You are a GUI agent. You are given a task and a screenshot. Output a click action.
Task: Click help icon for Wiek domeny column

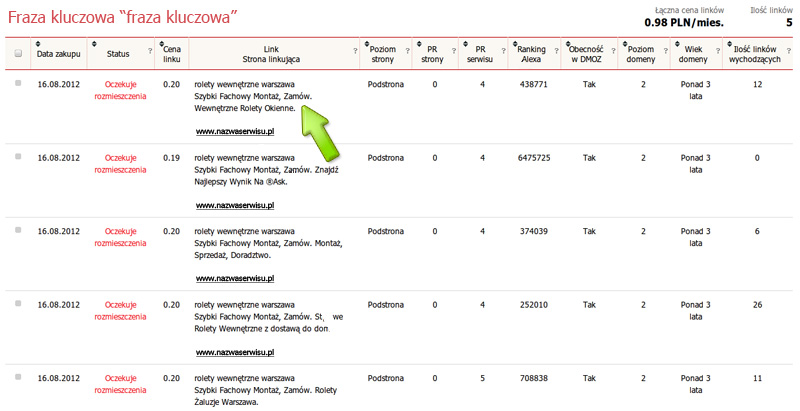719,51
